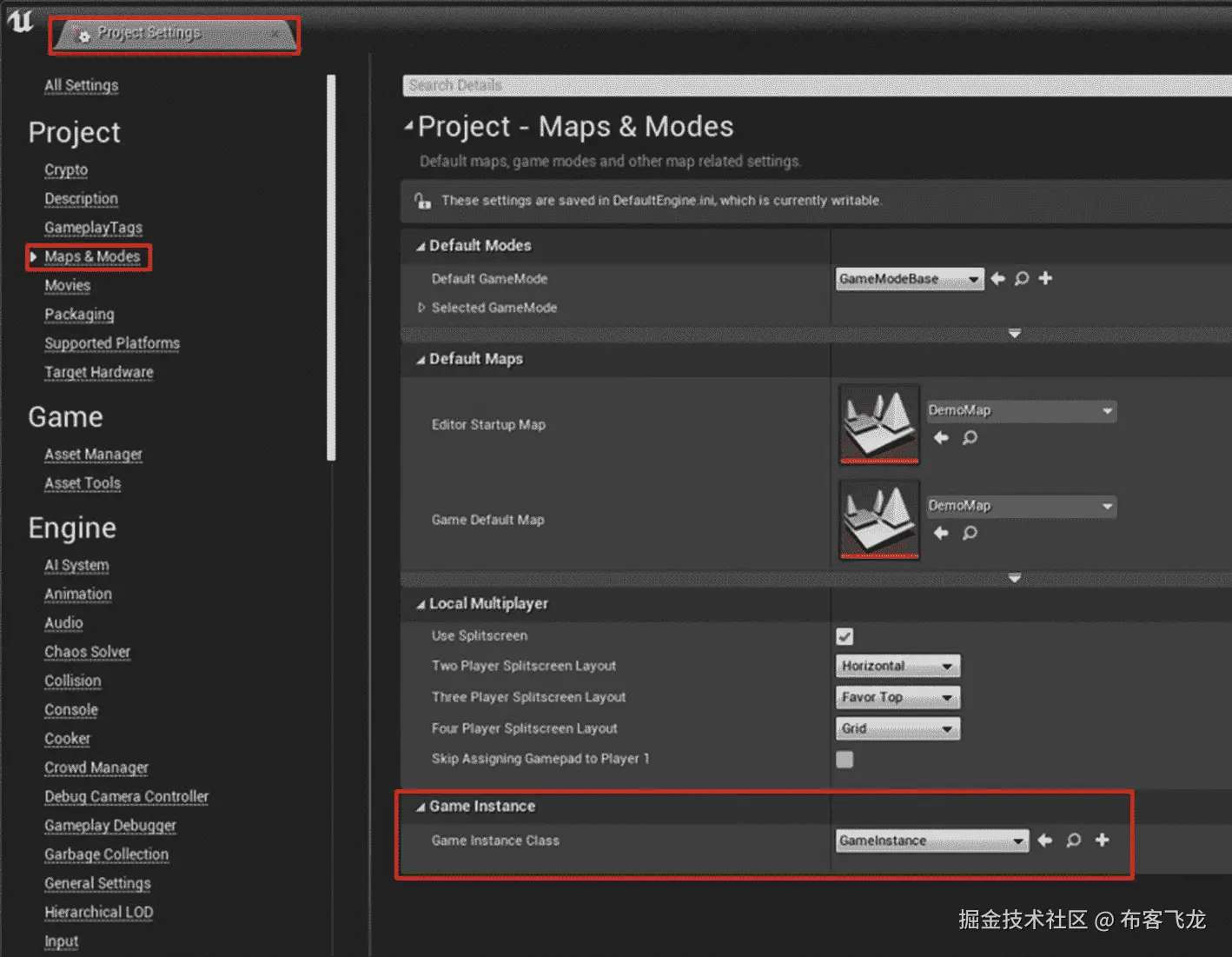Click the settings file lock icon
Image resolution: width=1232 pixels, height=957 pixels.
pyautogui.click(x=422, y=201)
